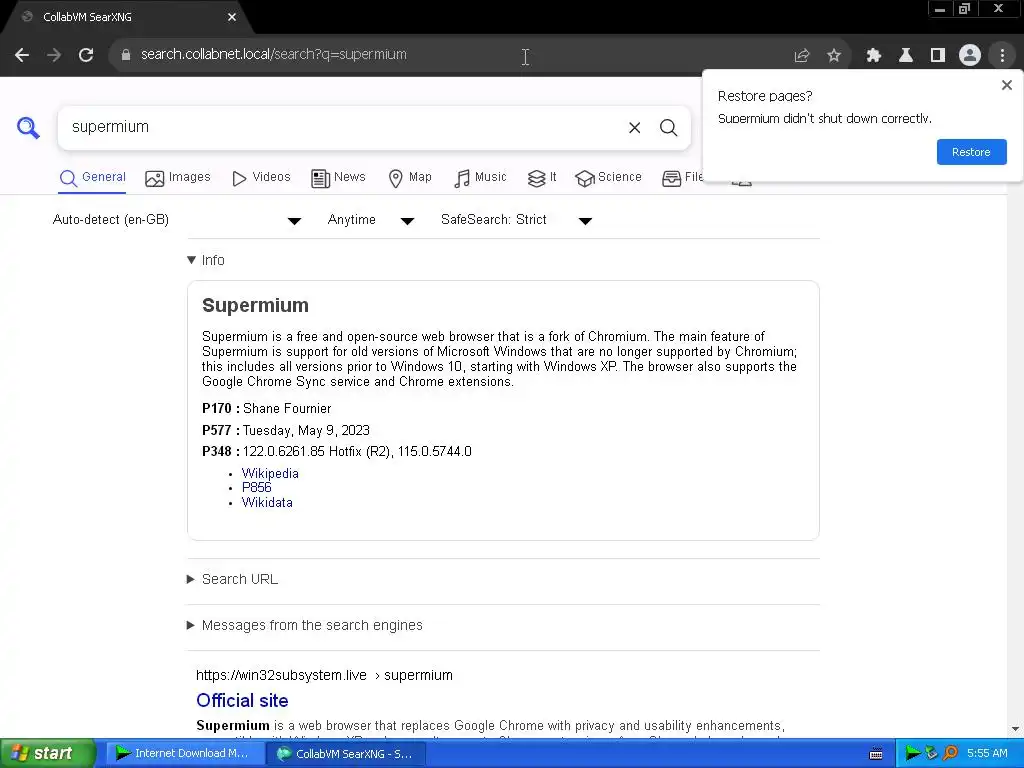This screenshot has height=768, width=1024.
Task: Click the 5:55 AM taskbar clock
Action: (987, 754)
